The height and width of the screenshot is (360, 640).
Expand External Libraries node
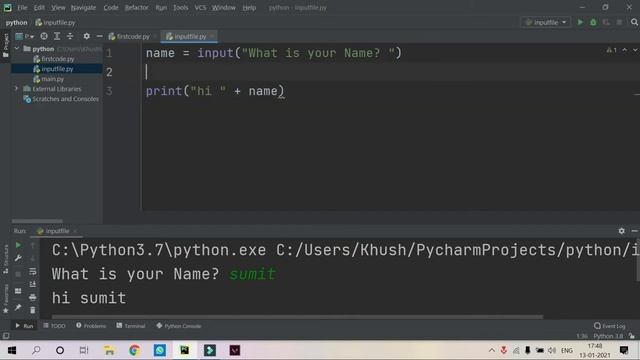coord(17,89)
